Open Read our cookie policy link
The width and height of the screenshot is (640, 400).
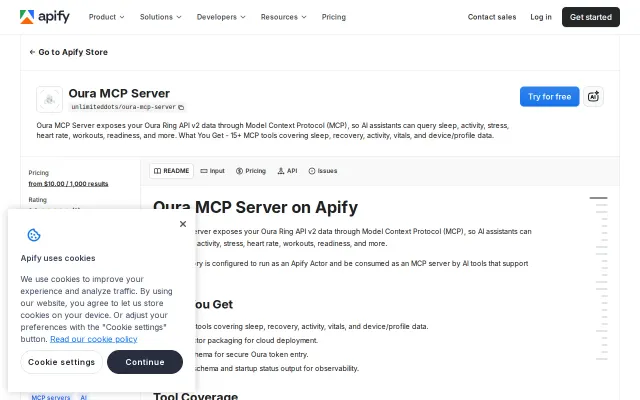[93, 339]
